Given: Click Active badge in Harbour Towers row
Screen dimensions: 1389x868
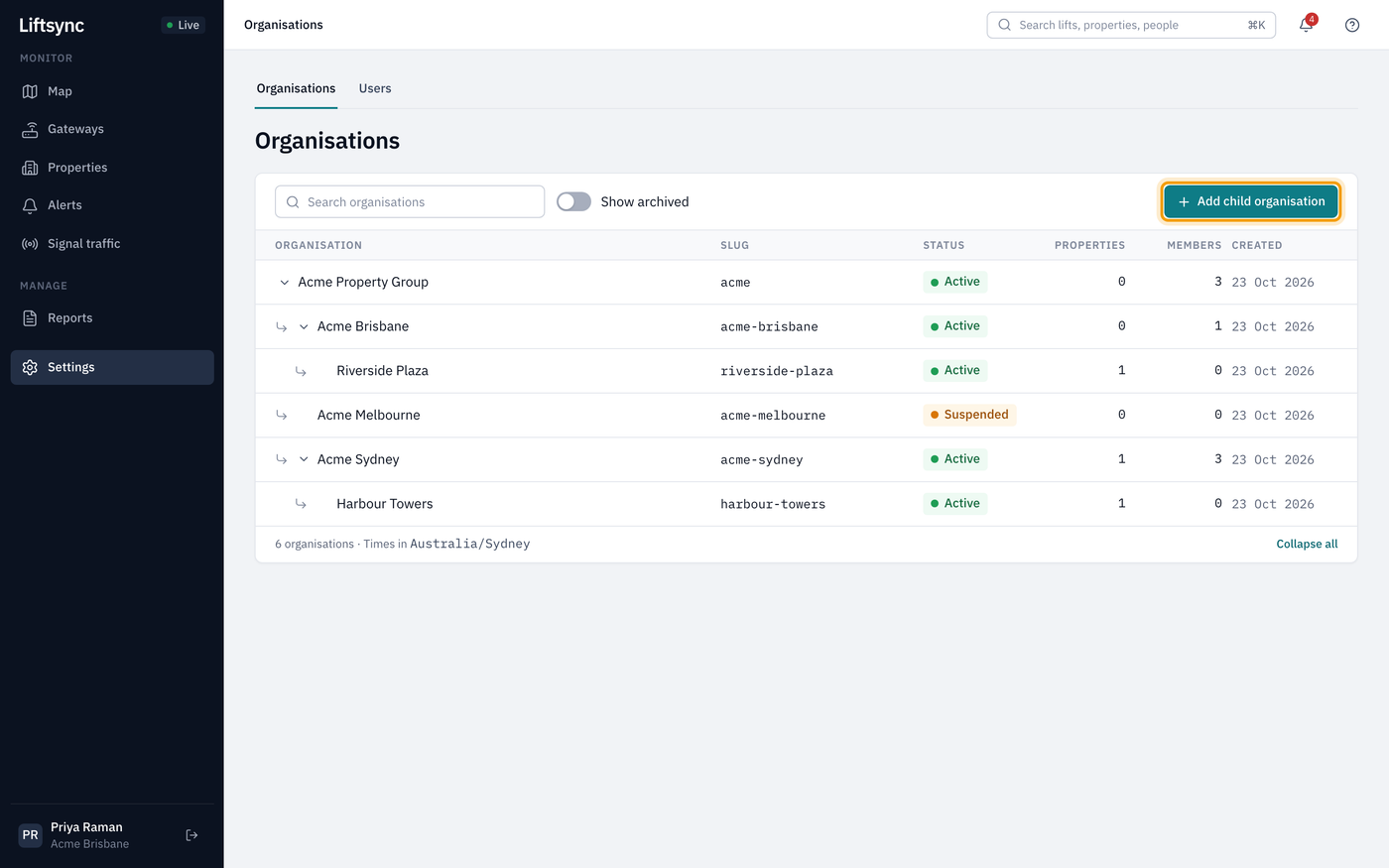Looking at the screenshot, I should click(955, 504).
